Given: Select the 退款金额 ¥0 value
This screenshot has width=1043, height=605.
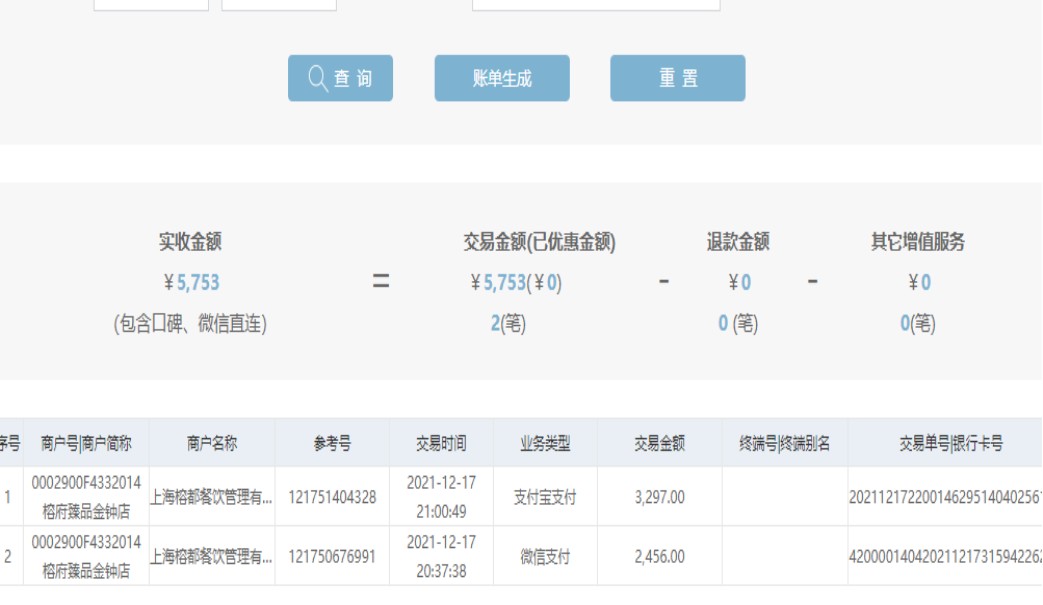Looking at the screenshot, I should click(x=745, y=283).
